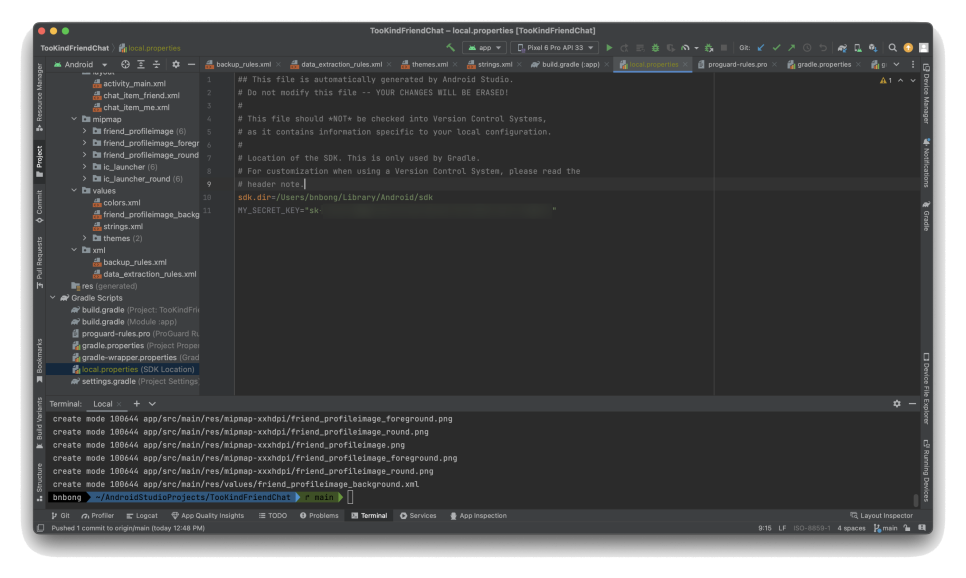This screenshot has height=578, width=966.
Task: Open the Android project view dropdown
Action: pos(79,64)
